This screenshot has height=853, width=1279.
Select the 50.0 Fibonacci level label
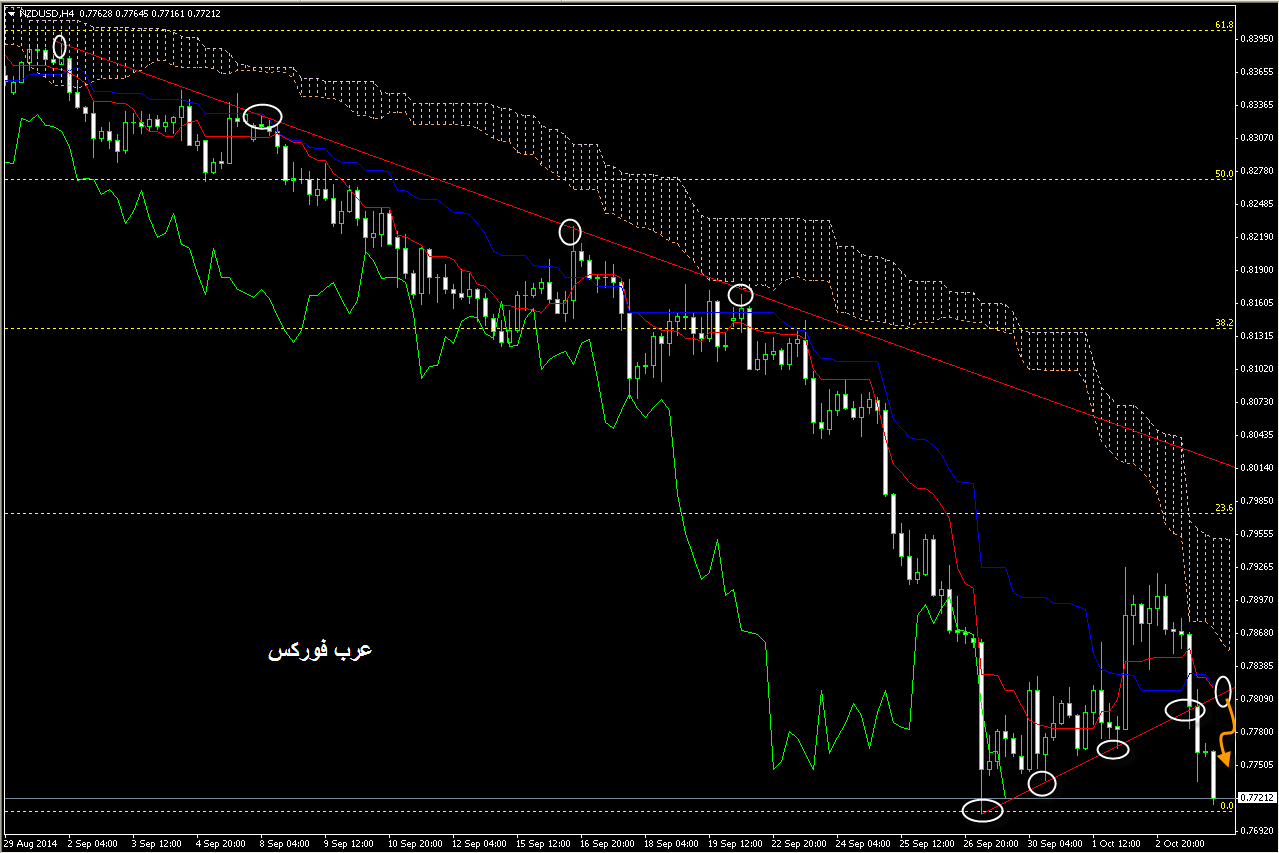(1224, 174)
